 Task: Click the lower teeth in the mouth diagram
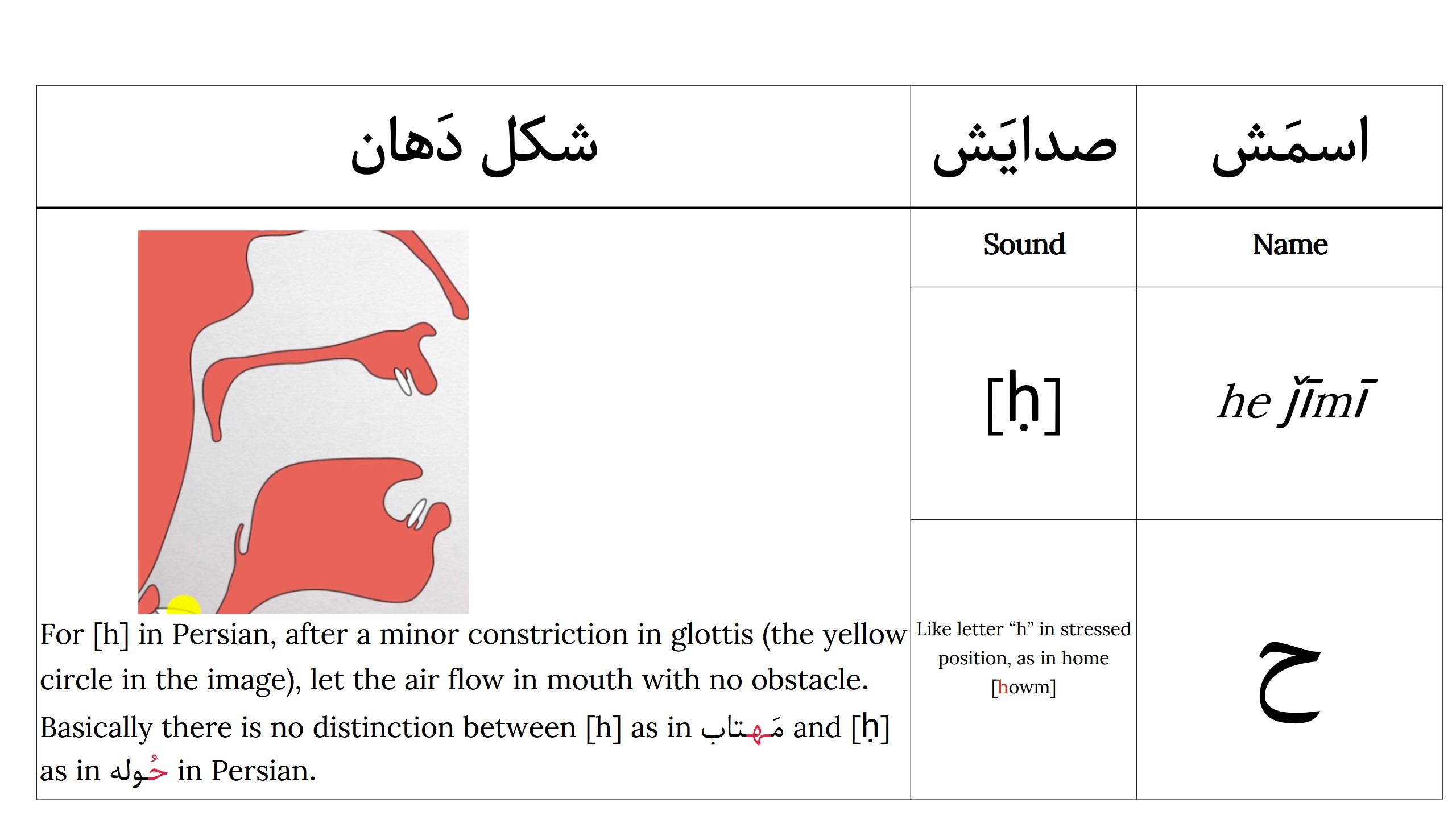pos(416,513)
